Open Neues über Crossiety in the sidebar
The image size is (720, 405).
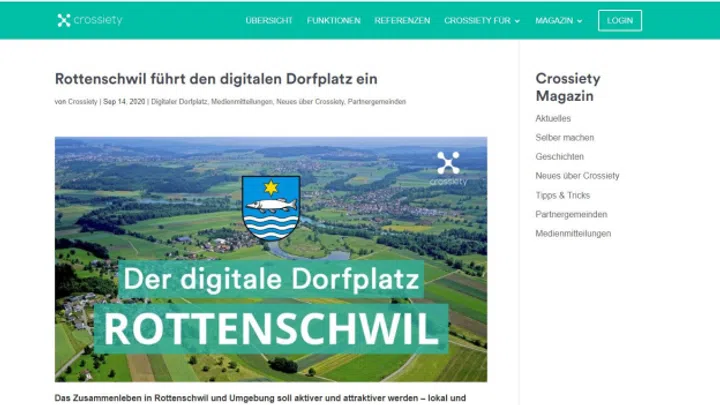click(577, 175)
